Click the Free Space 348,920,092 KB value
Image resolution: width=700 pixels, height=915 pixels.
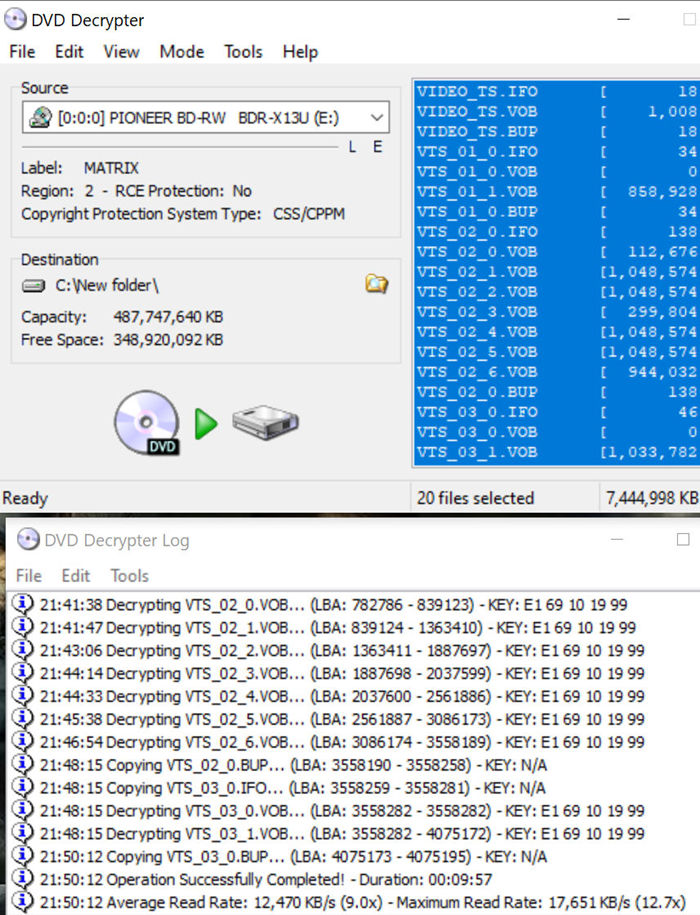pyautogui.click(x=168, y=340)
